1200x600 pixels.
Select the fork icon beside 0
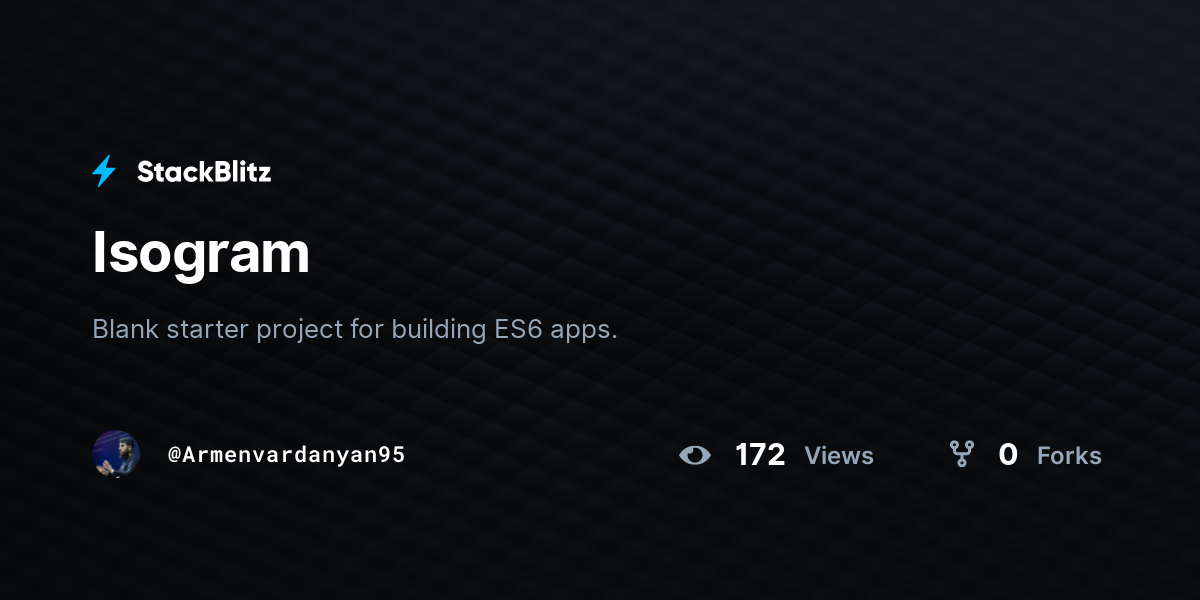click(962, 455)
